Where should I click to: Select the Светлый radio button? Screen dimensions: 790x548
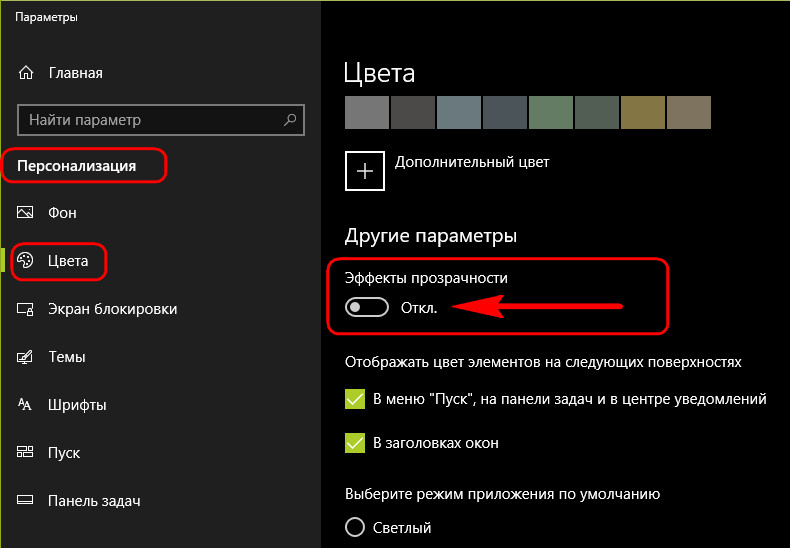pos(355,527)
